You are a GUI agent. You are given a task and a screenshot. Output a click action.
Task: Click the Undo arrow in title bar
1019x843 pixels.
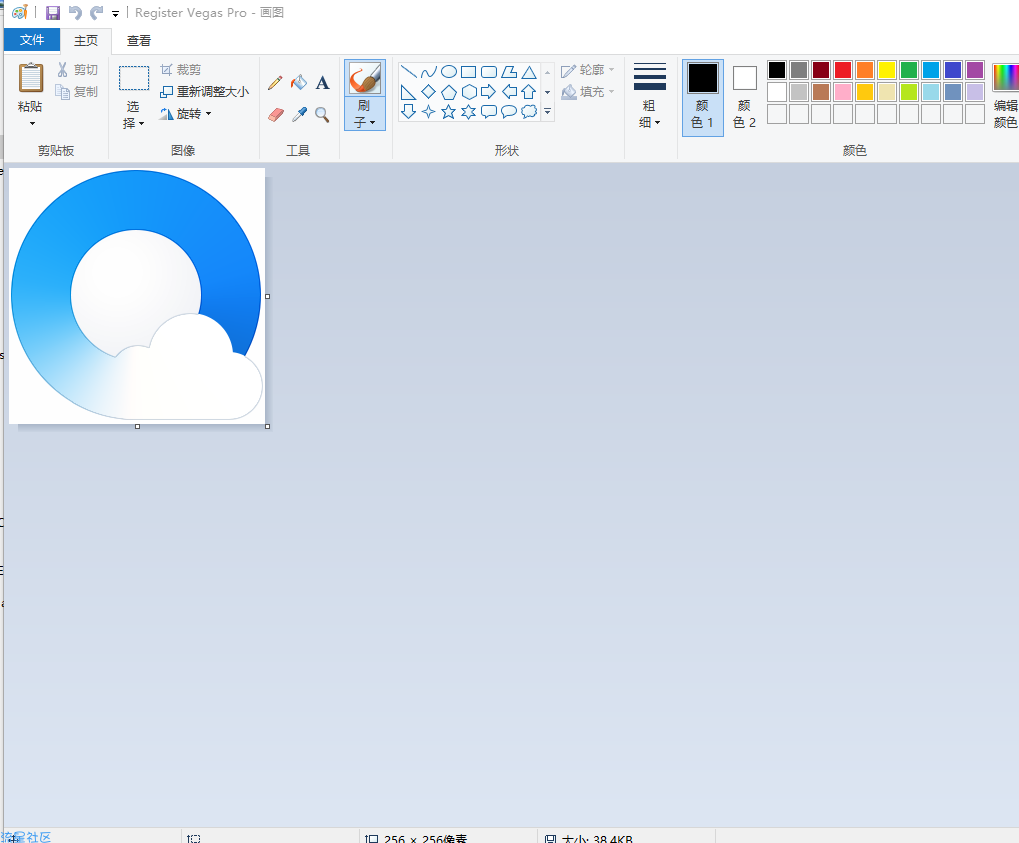click(75, 12)
